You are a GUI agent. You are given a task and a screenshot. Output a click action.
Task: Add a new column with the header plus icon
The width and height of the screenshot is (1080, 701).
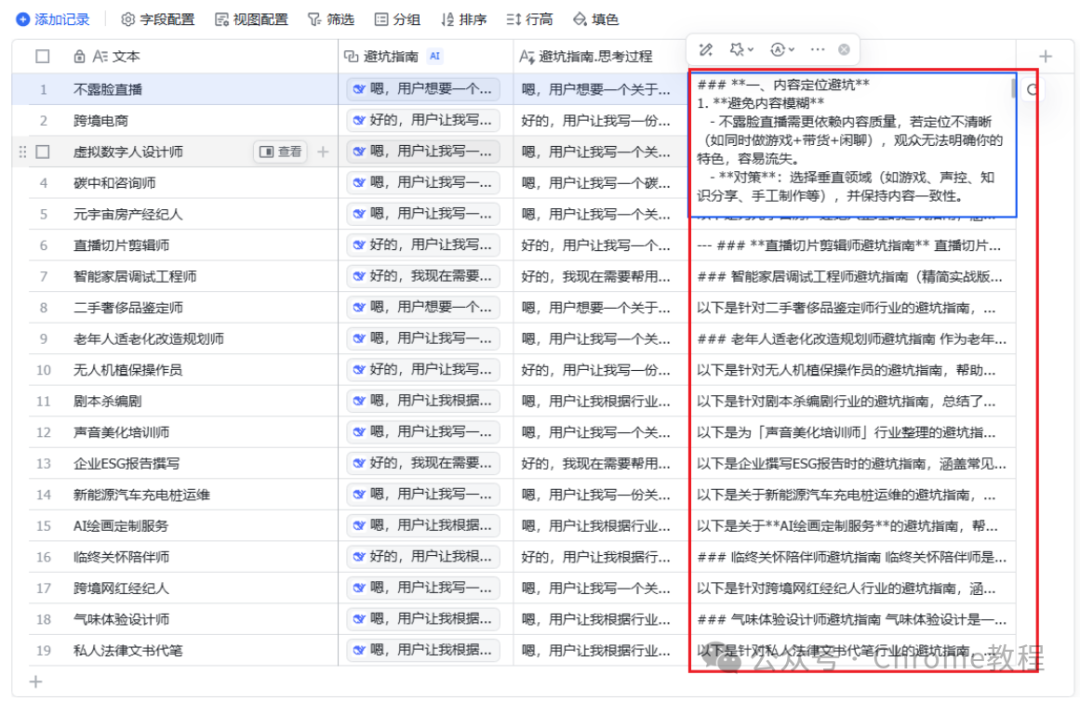(1046, 56)
